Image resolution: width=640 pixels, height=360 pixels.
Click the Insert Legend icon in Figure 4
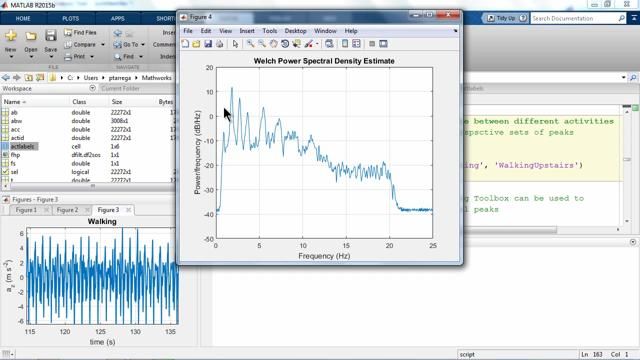356,44
